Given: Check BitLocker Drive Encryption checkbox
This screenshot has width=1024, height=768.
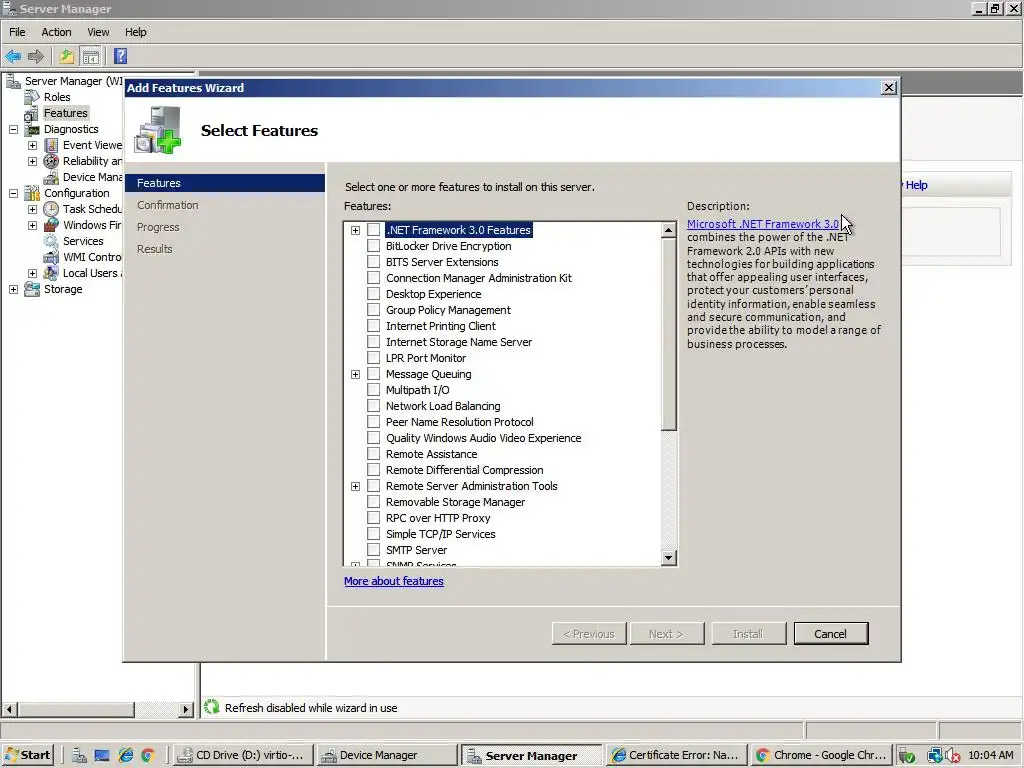Looking at the screenshot, I should pyautogui.click(x=374, y=246).
